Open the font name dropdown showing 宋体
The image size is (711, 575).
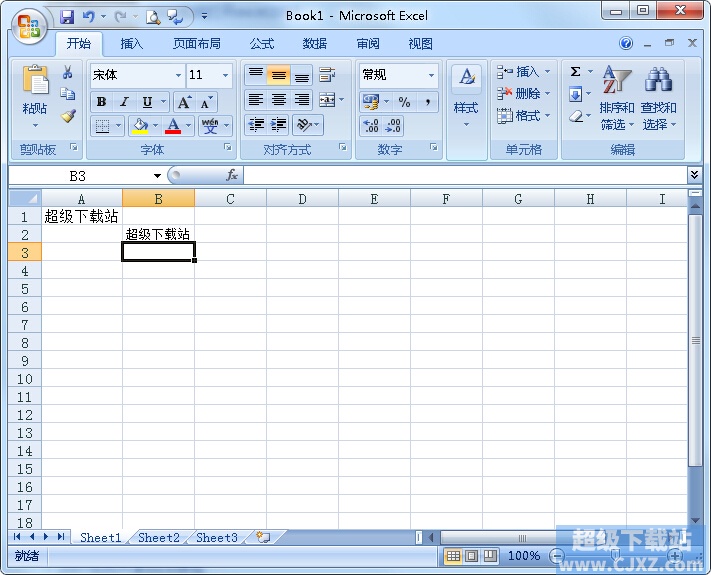[179, 75]
